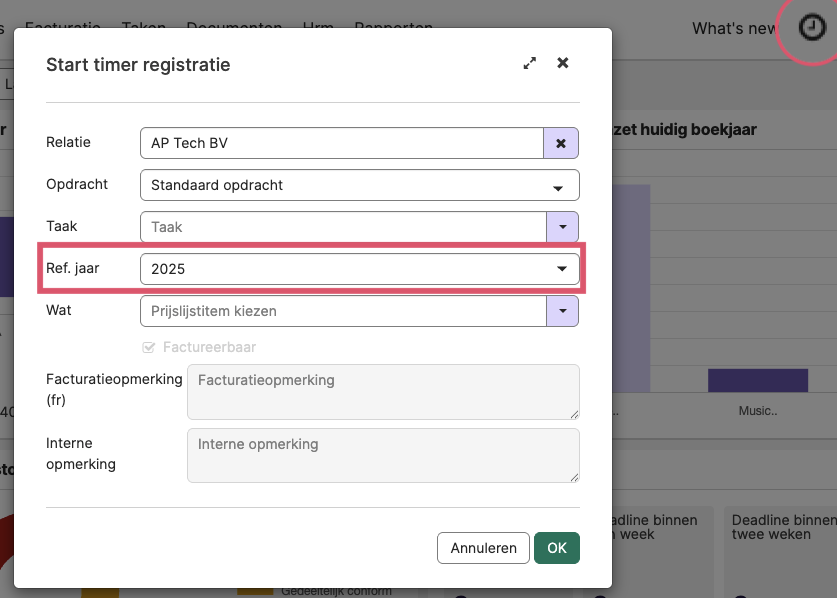Open the Taak dropdown arrow
837x598 pixels.
click(x=562, y=227)
